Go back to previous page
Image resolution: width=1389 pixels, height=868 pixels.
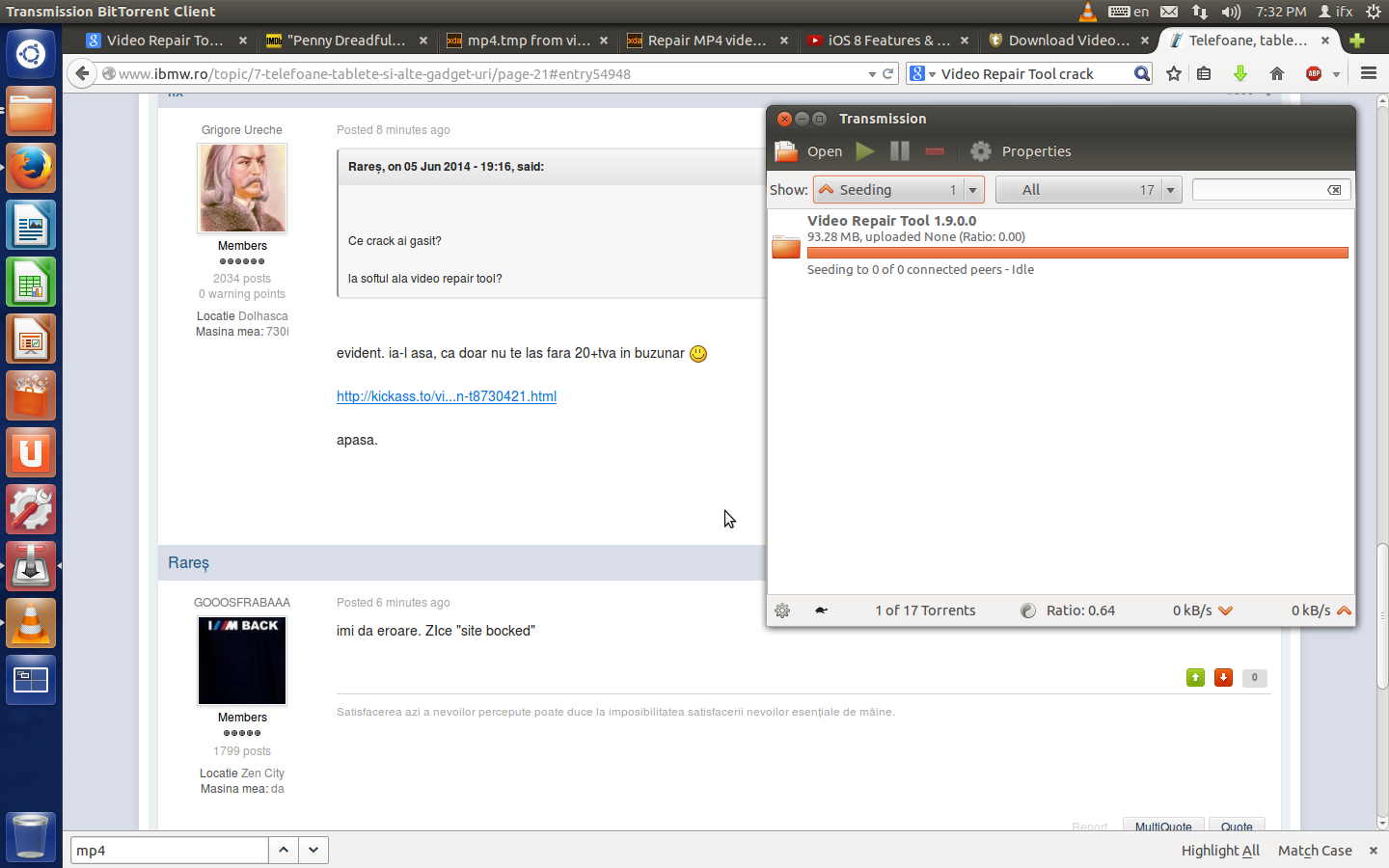(x=82, y=73)
